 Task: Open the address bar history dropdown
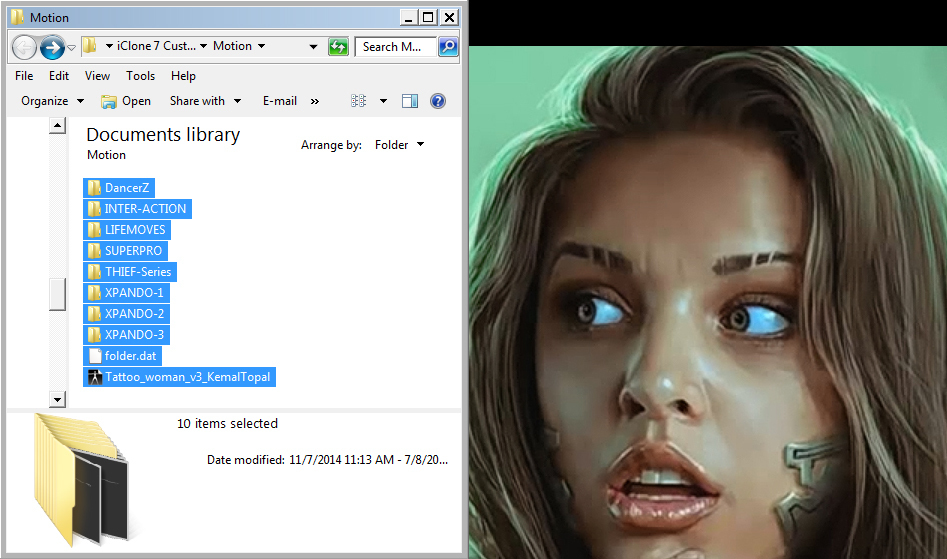point(313,46)
